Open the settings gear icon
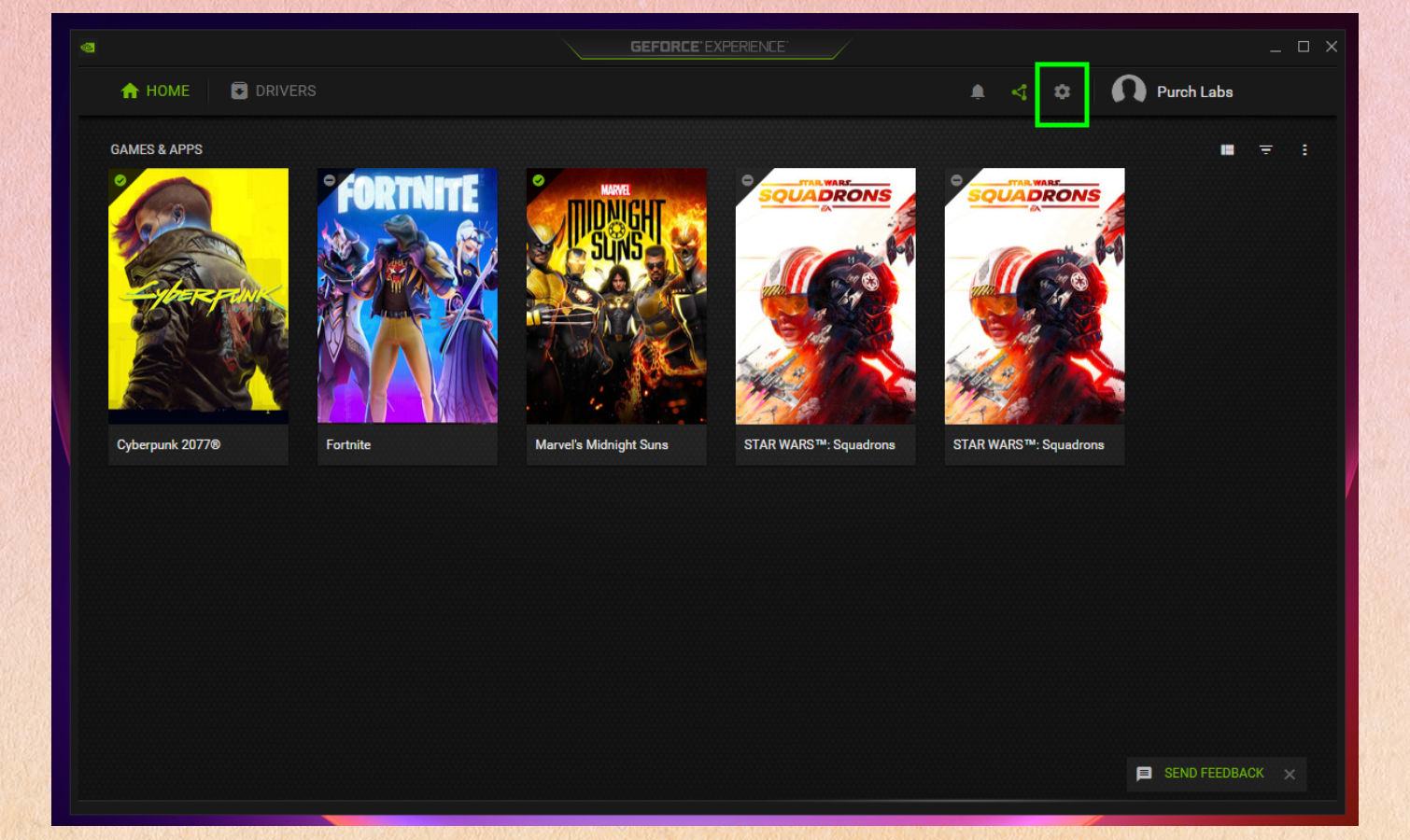Image resolution: width=1410 pixels, height=840 pixels. click(x=1062, y=91)
